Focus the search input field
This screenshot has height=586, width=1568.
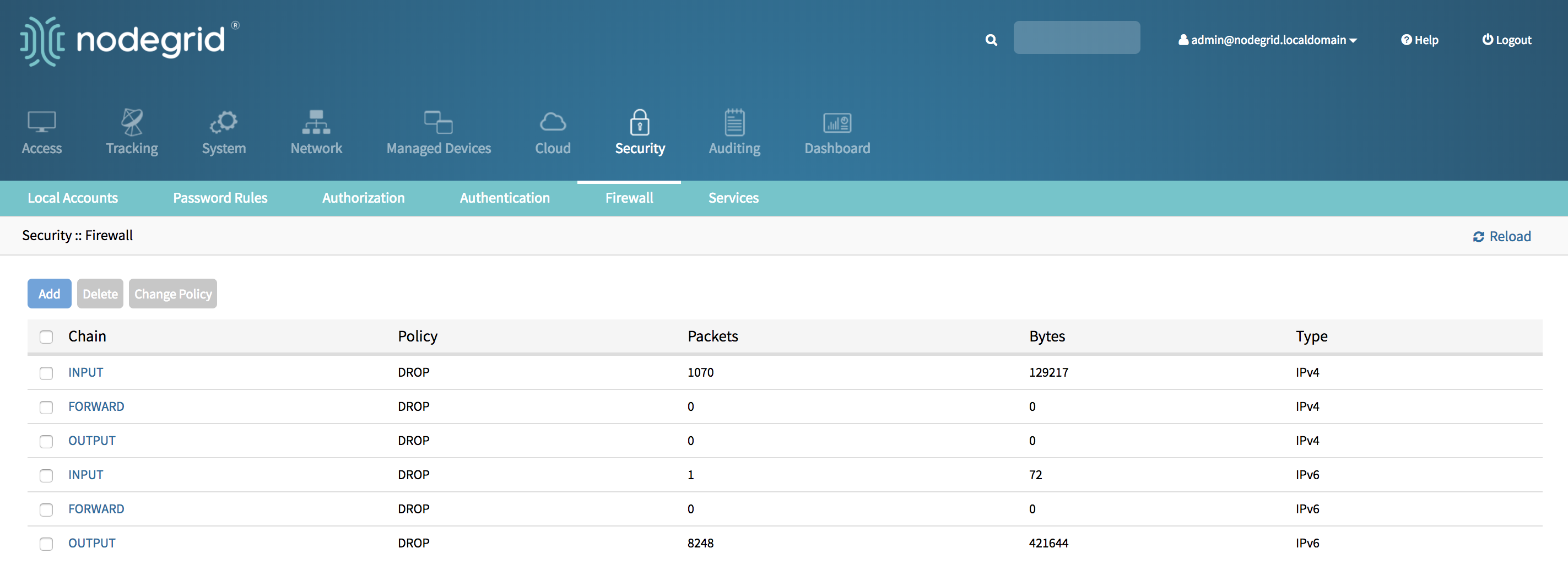point(1076,38)
